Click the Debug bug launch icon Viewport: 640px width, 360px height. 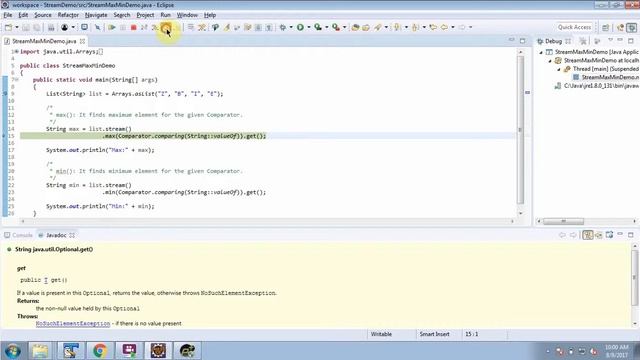282,27
